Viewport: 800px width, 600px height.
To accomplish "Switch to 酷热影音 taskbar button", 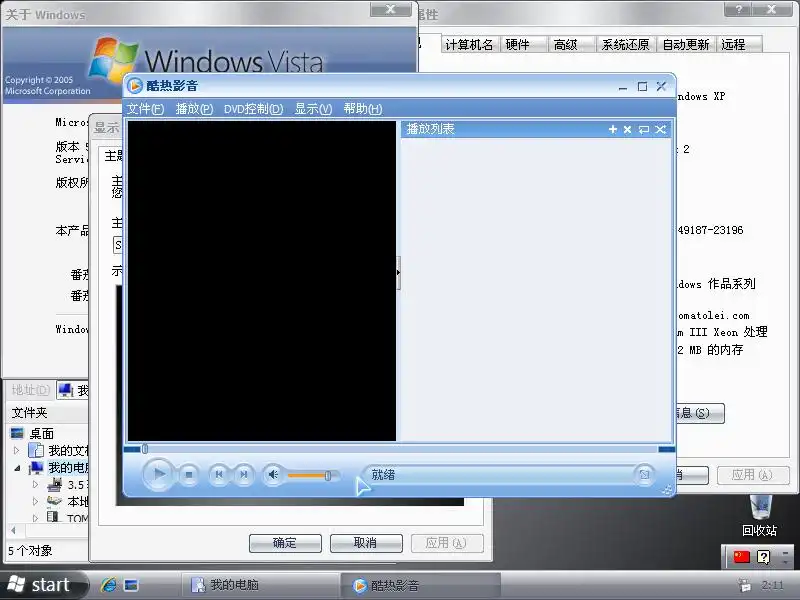I will coord(421,585).
